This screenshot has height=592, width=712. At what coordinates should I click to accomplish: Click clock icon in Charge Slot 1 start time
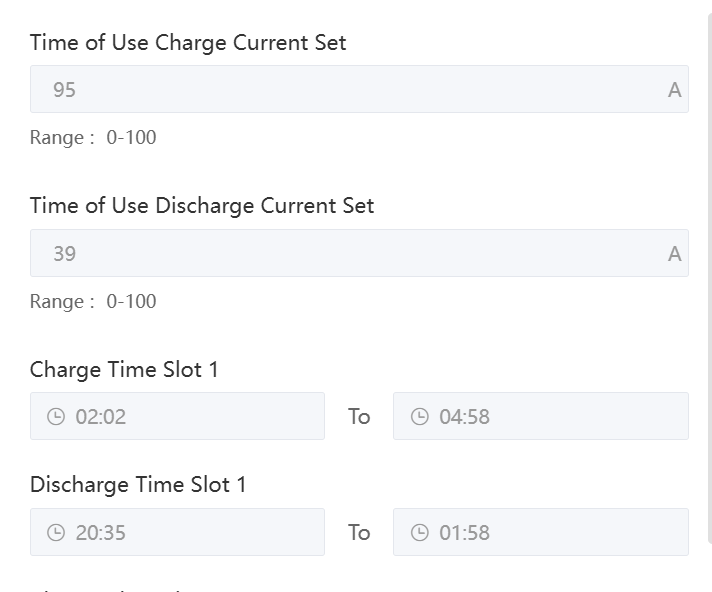(56, 417)
